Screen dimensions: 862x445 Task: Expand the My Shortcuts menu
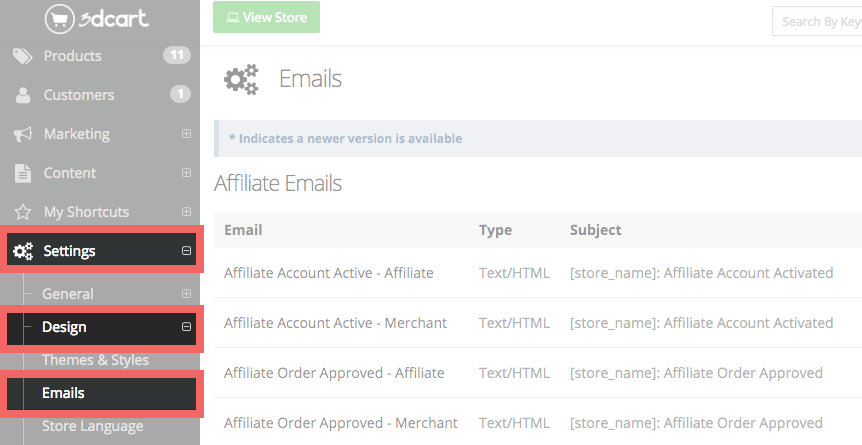[x=186, y=212]
